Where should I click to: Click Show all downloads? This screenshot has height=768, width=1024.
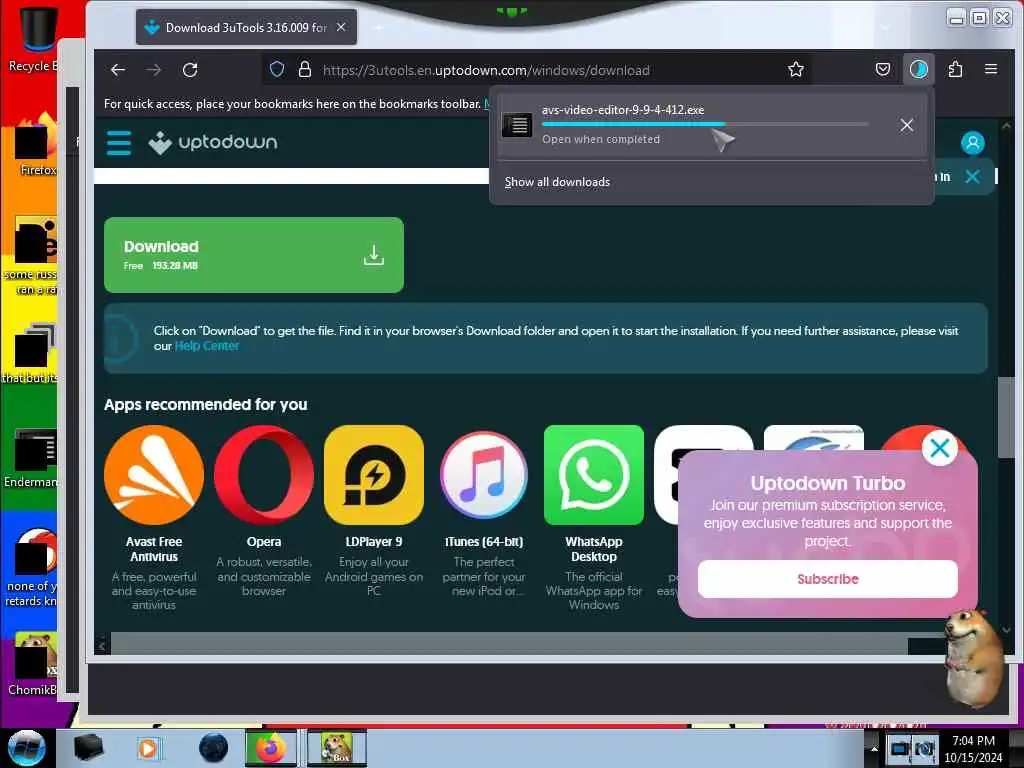click(557, 182)
